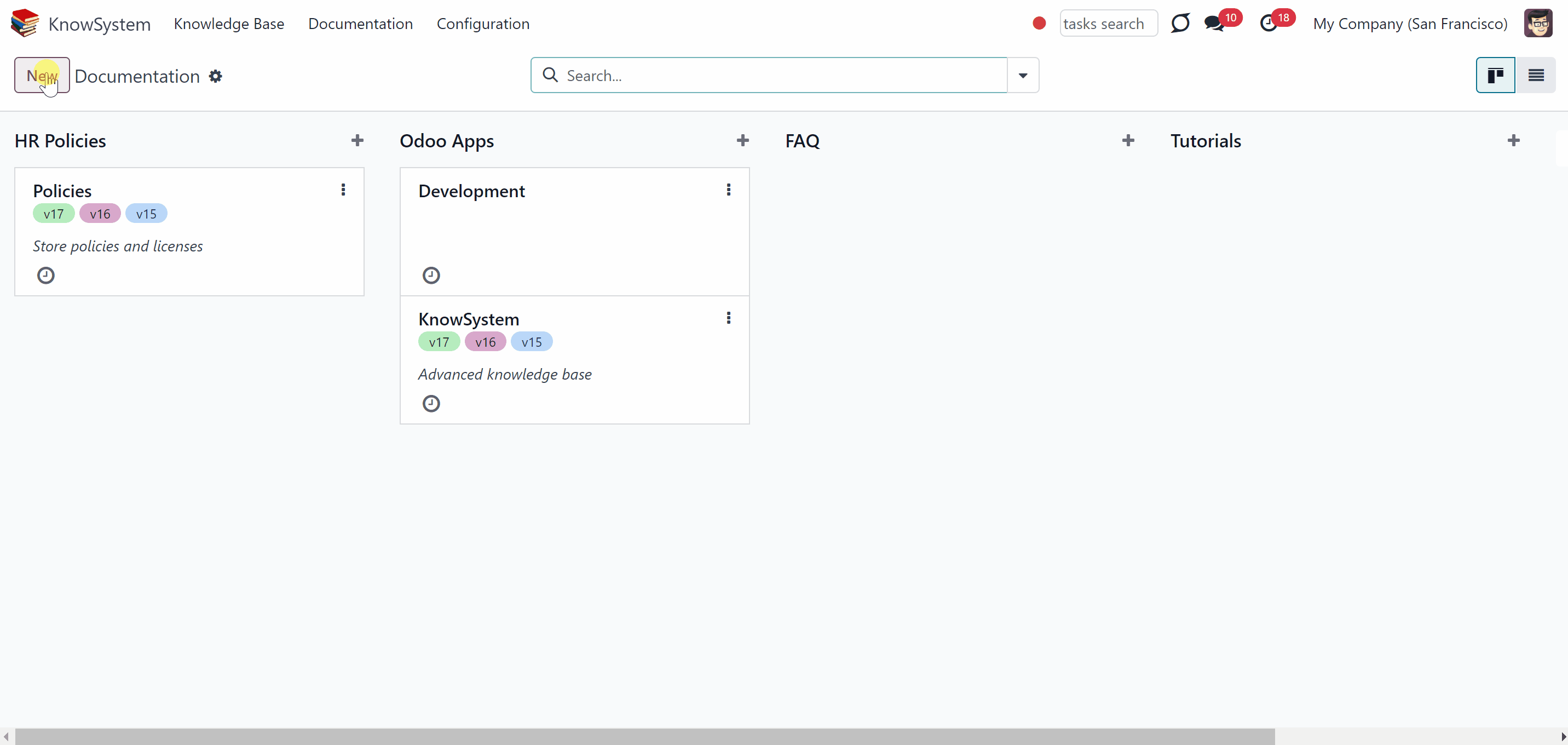This screenshot has height=745, width=1568.
Task: Open the chat bubble icon in top bar
Action: (x=1180, y=23)
